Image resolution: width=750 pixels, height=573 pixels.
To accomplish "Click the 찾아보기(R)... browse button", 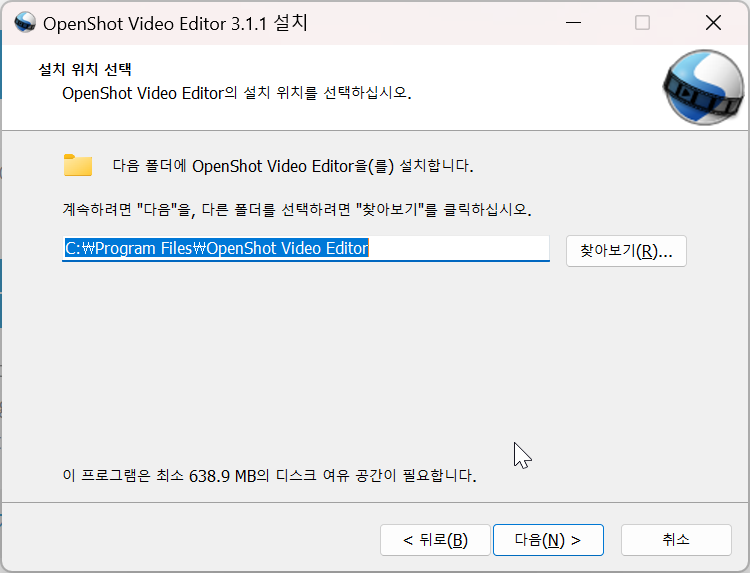I will tap(626, 251).
